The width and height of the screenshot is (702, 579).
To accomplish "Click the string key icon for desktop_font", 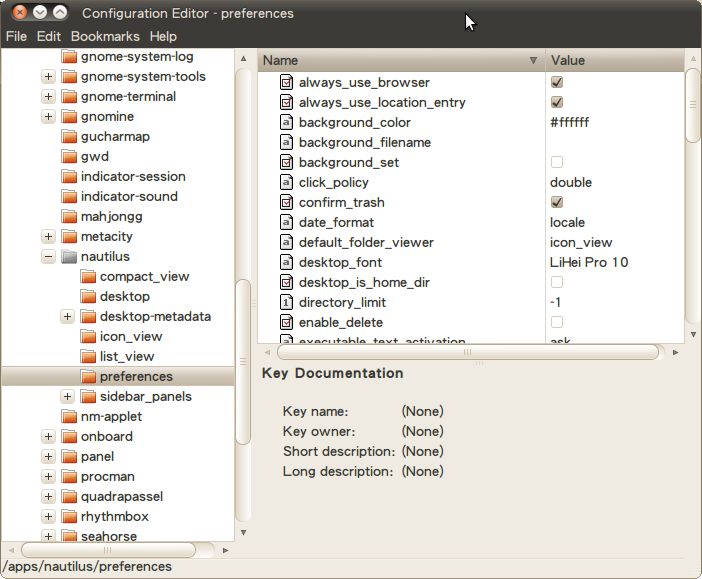I will [x=287, y=262].
